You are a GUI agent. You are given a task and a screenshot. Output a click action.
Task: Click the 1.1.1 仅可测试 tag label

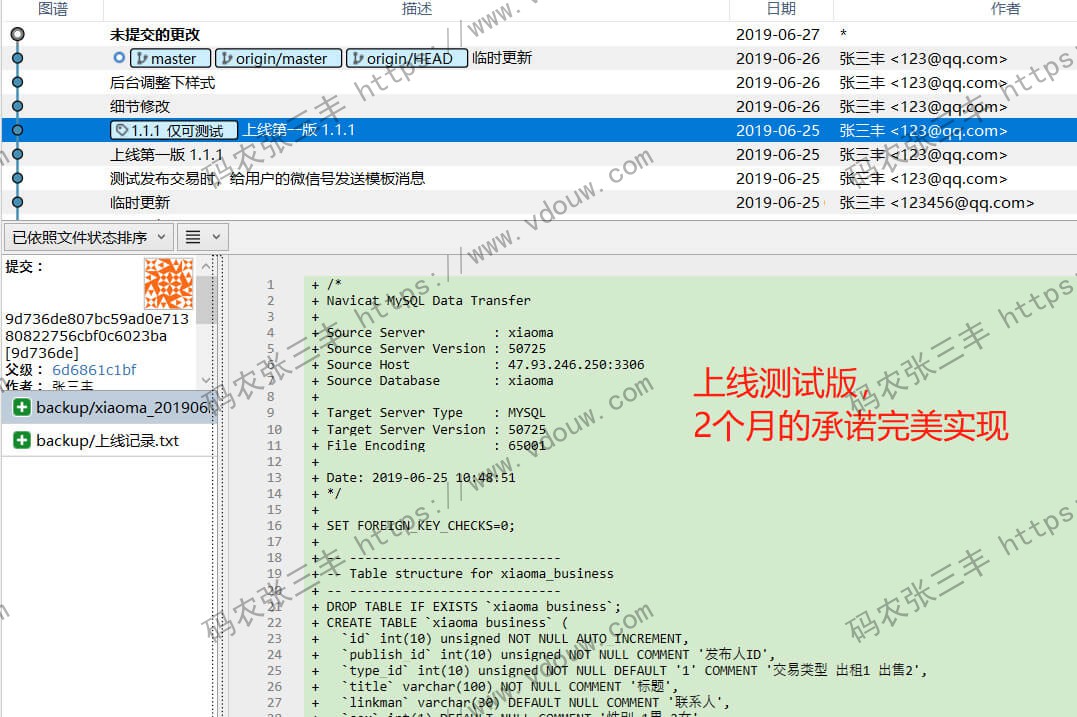[x=174, y=131]
